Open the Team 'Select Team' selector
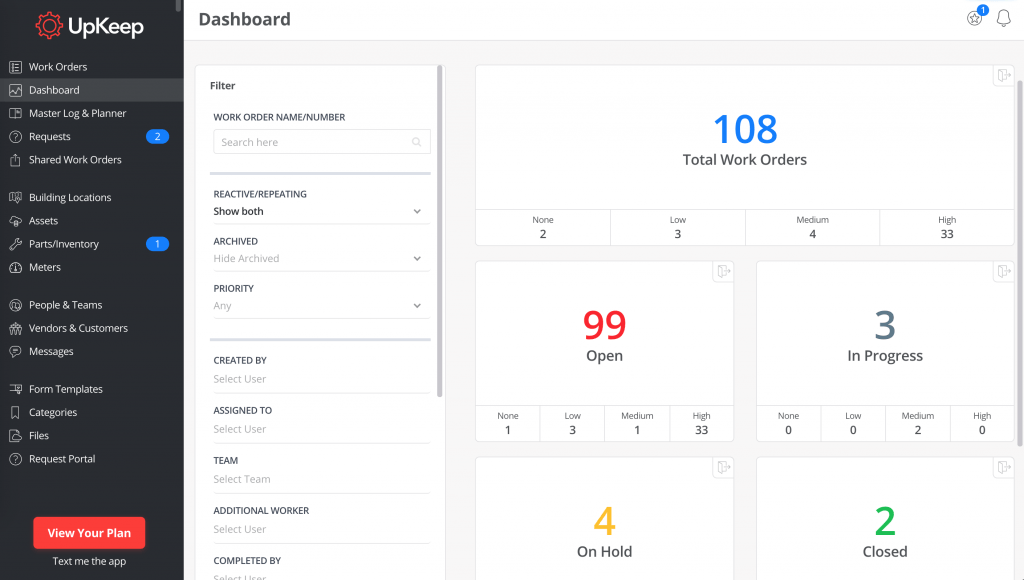The width and height of the screenshot is (1024, 580). coord(321,479)
